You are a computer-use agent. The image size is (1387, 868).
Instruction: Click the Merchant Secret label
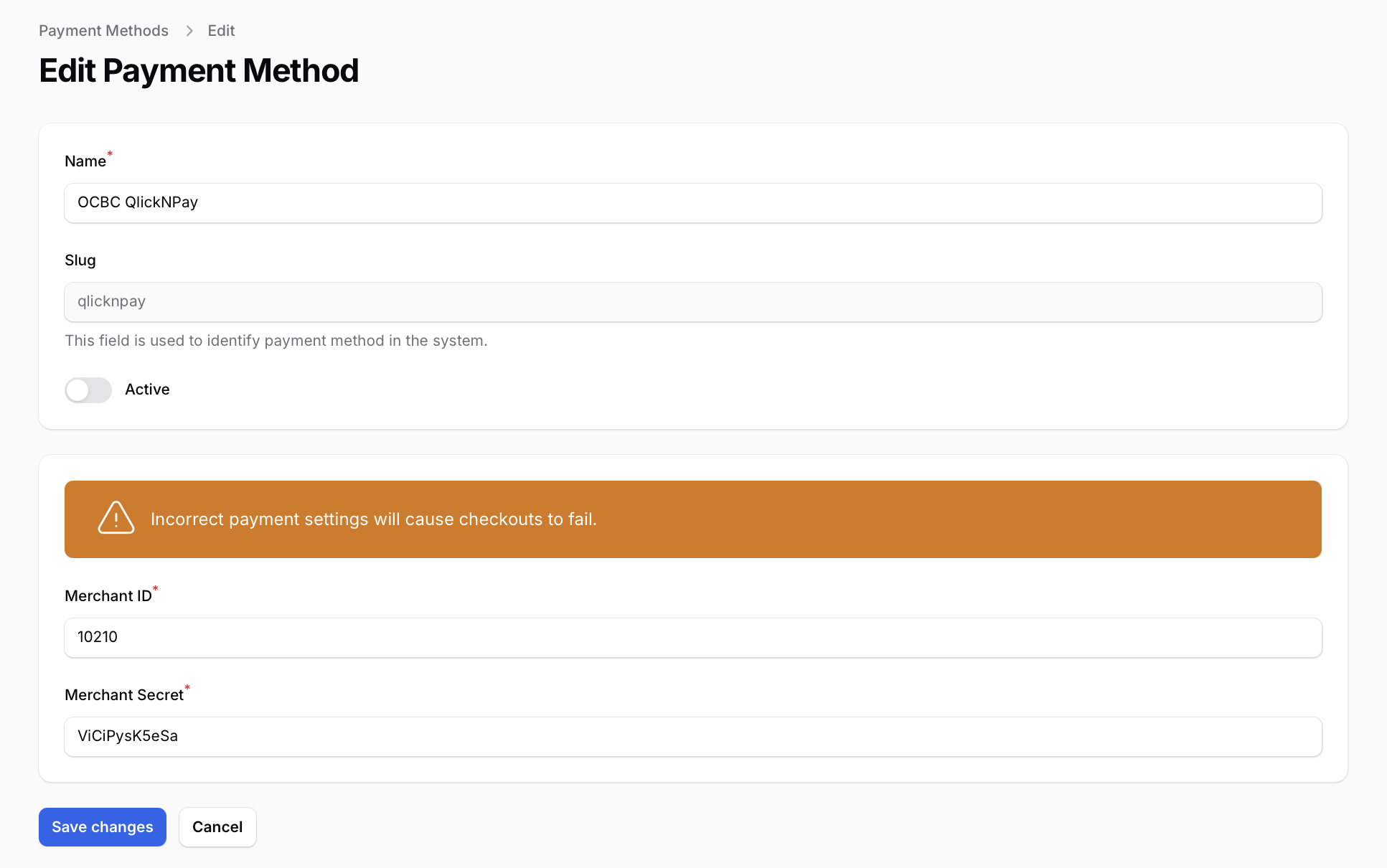[x=123, y=695]
